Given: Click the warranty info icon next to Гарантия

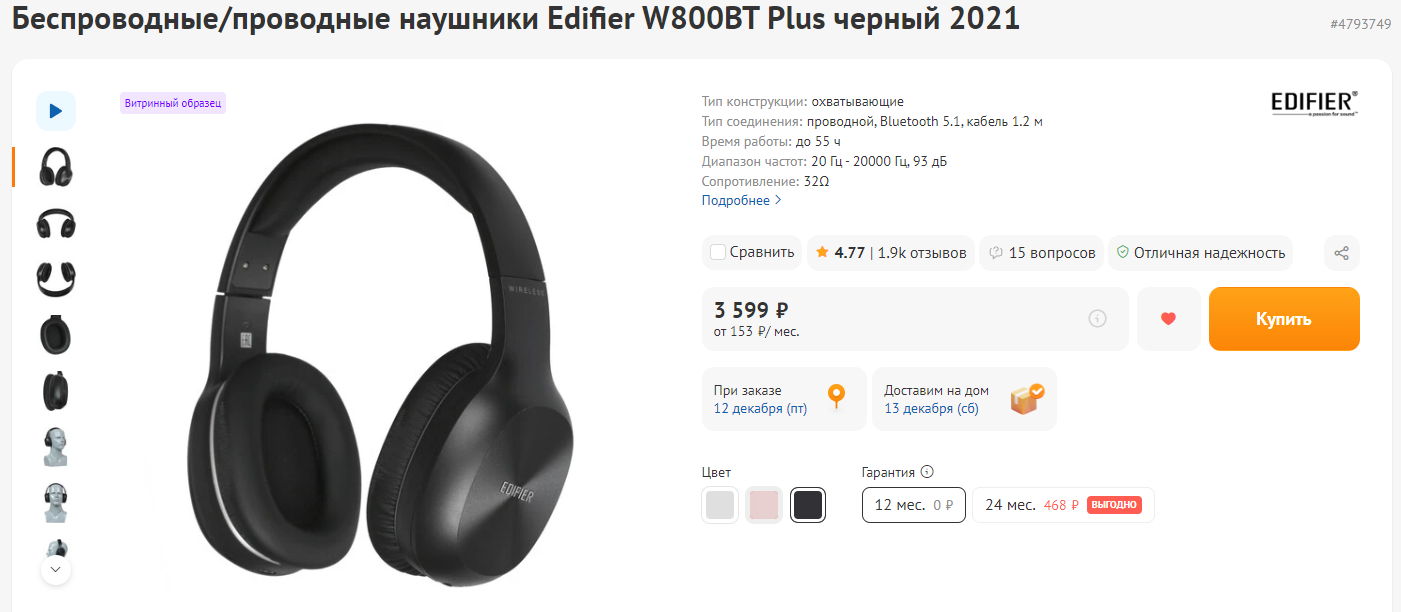Looking at the screenshot, I should (x=927, y=472).
